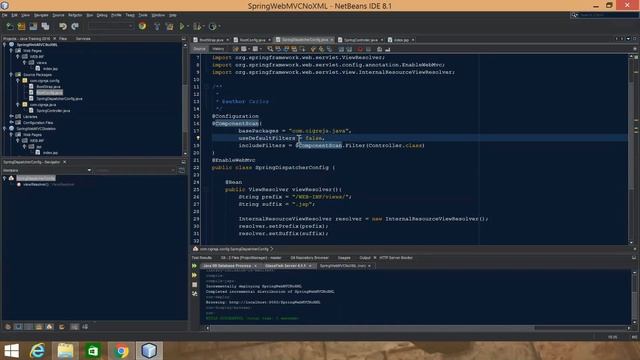Switch to the SpringController.java editor tab
Image resolution: width=640 pixels, height=360 pixels.
point(361,40)
